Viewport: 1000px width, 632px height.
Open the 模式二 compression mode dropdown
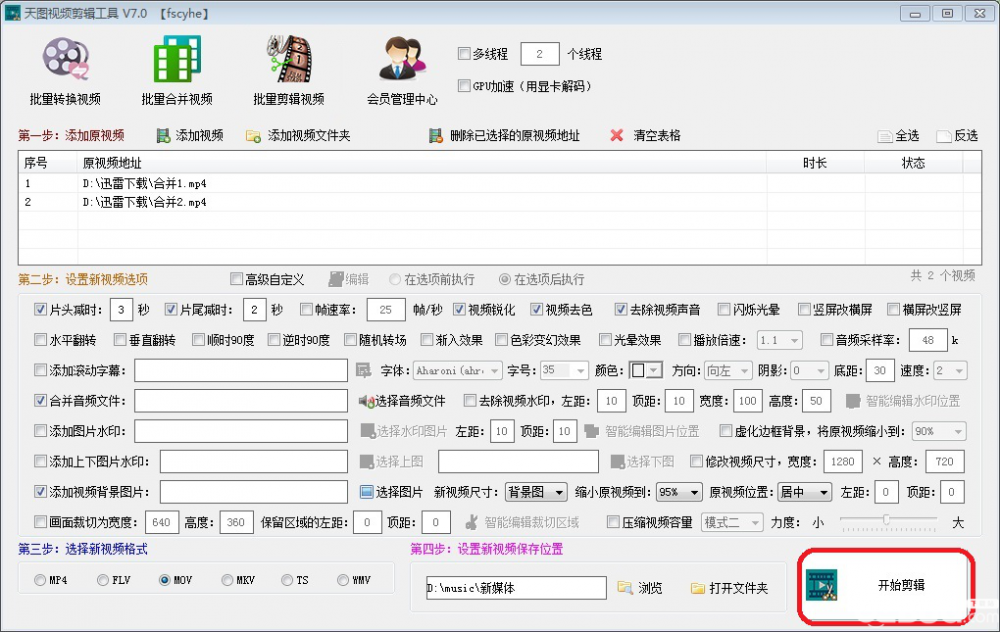pyautogui.click(x=732, y=522)
